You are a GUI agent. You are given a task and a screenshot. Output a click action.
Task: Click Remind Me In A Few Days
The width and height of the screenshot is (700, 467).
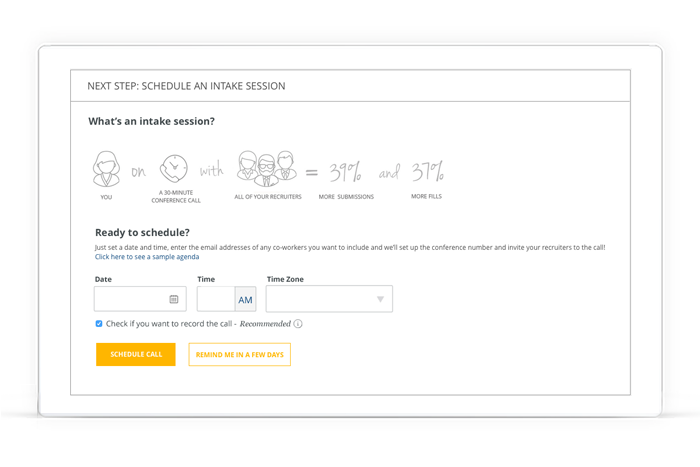coord(239,354)
